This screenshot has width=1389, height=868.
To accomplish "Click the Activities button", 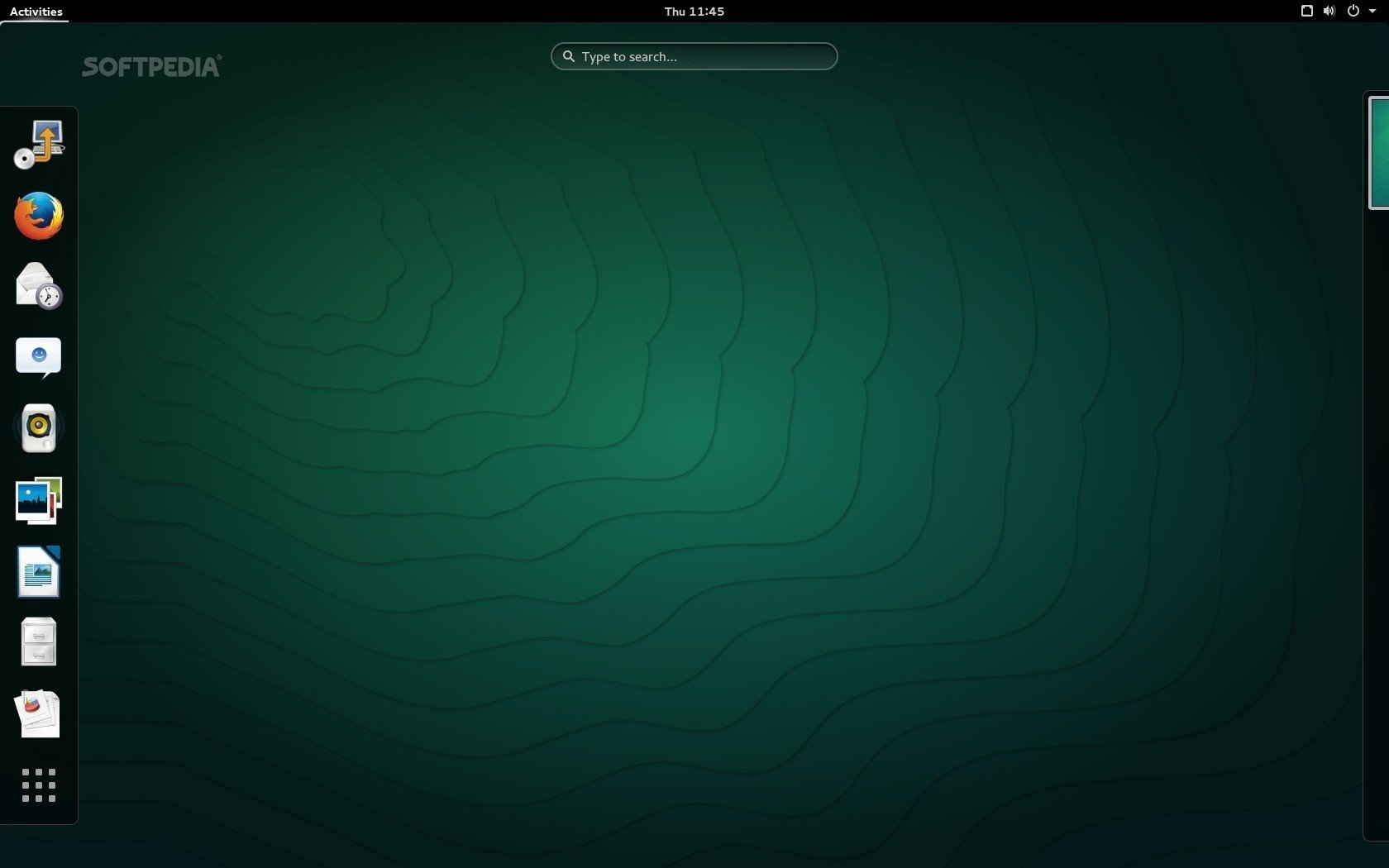I will click(x=36, y=12).
